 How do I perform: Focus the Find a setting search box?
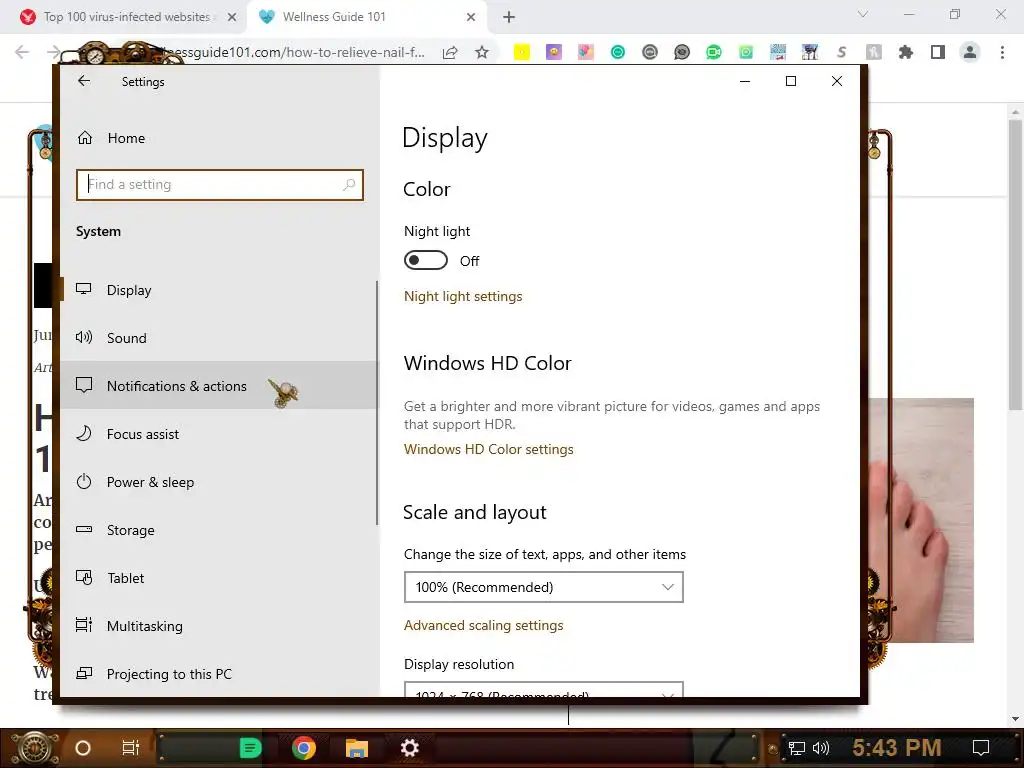[x=219, y=185]
